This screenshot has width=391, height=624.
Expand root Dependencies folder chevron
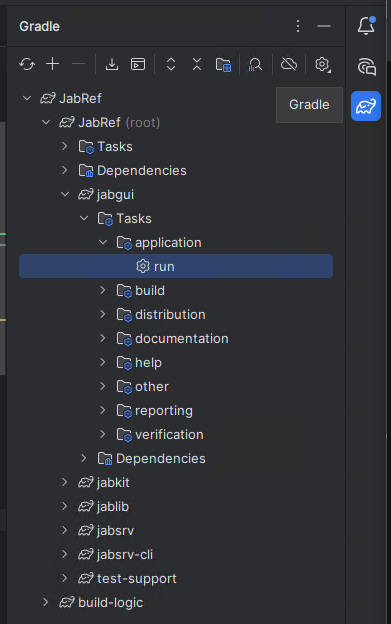coord(65,170)
